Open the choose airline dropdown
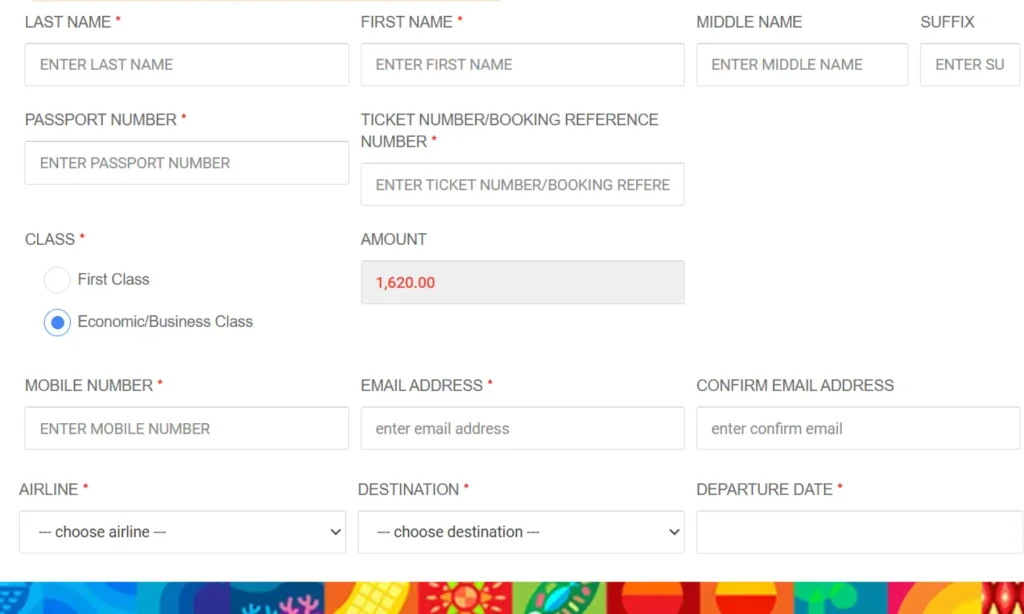The height and width of the screenshot is (614, 1024). click(x=182, y=532)
